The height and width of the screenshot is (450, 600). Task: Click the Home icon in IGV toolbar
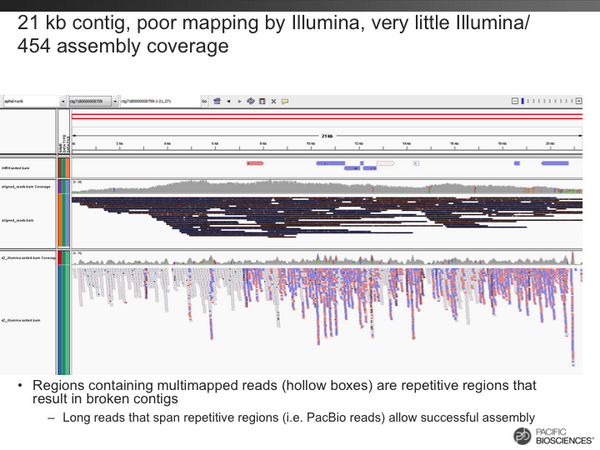pyautogui.click(x=217, y=101)
